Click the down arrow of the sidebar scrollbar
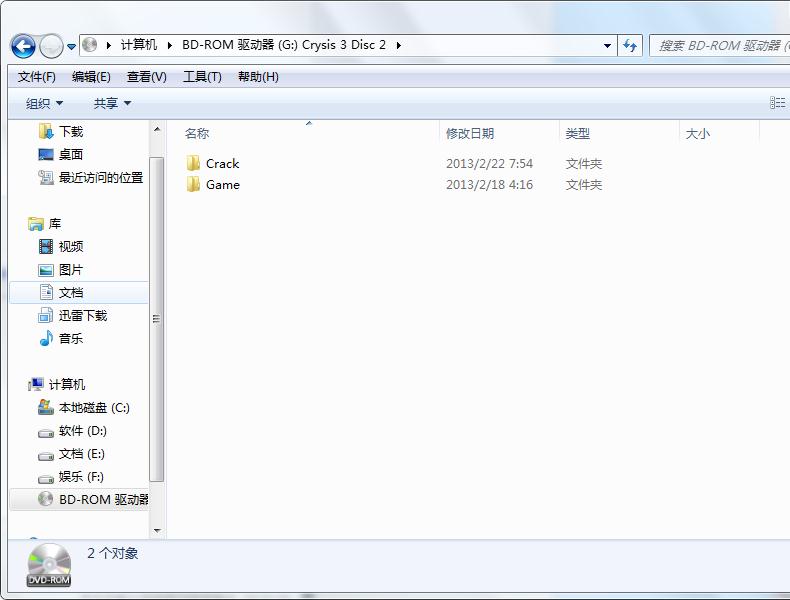 tap(157, 530)
